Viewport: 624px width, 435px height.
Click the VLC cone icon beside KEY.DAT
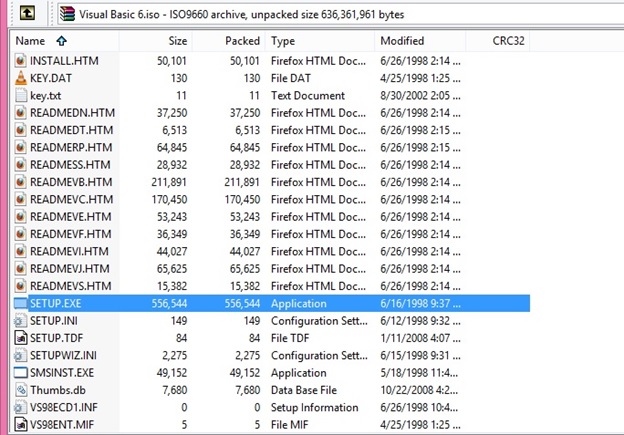[20, 78]
